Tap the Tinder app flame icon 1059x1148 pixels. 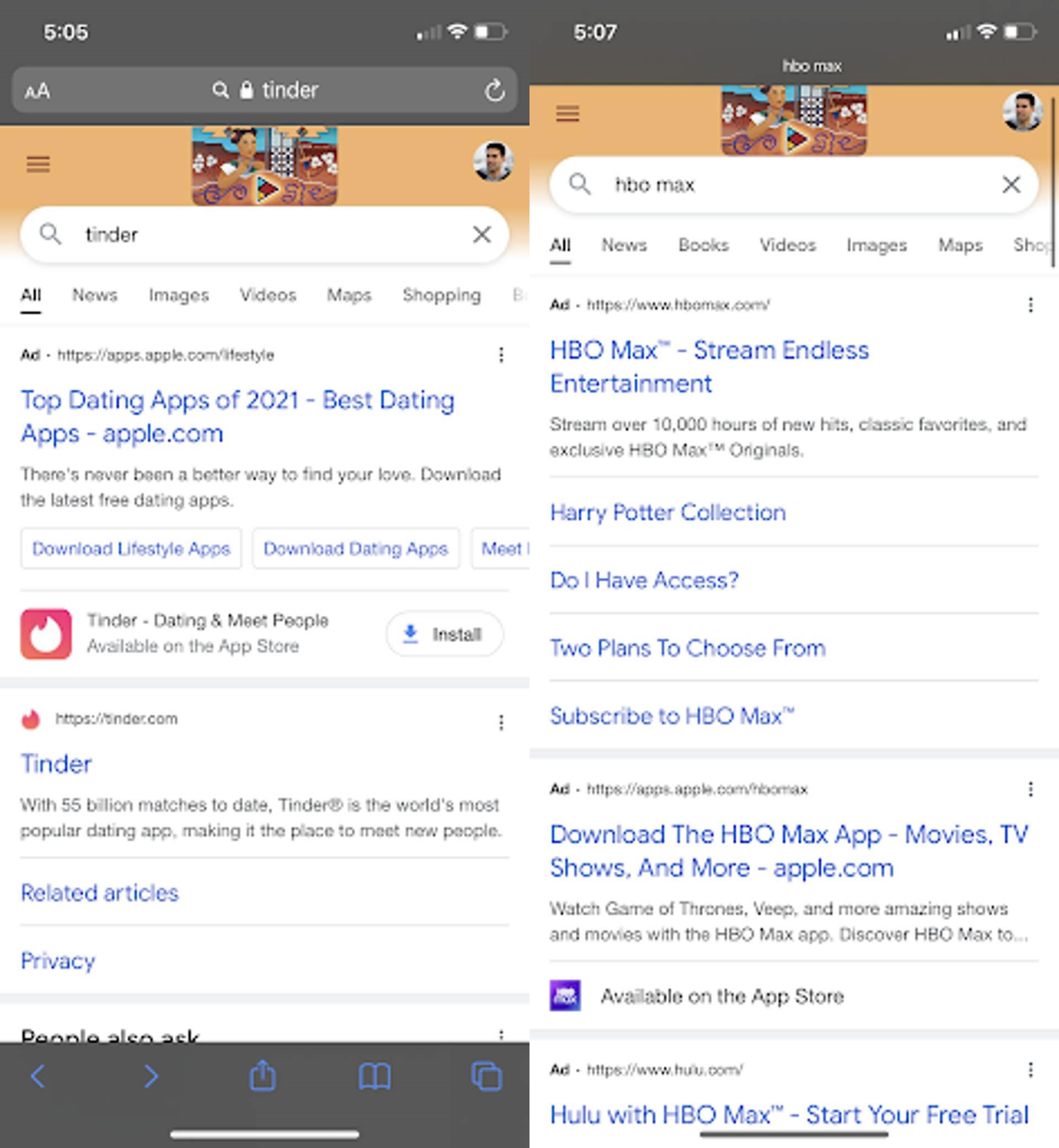tap(46, 634)
